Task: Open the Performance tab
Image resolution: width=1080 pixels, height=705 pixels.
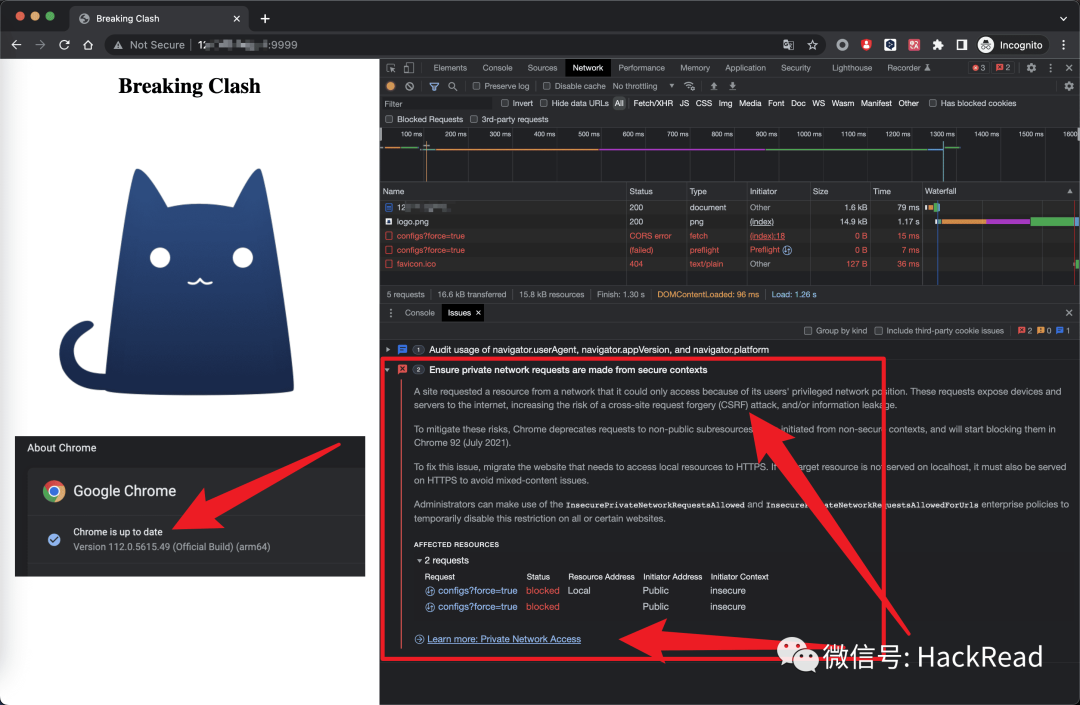Action: pos(641,68)
